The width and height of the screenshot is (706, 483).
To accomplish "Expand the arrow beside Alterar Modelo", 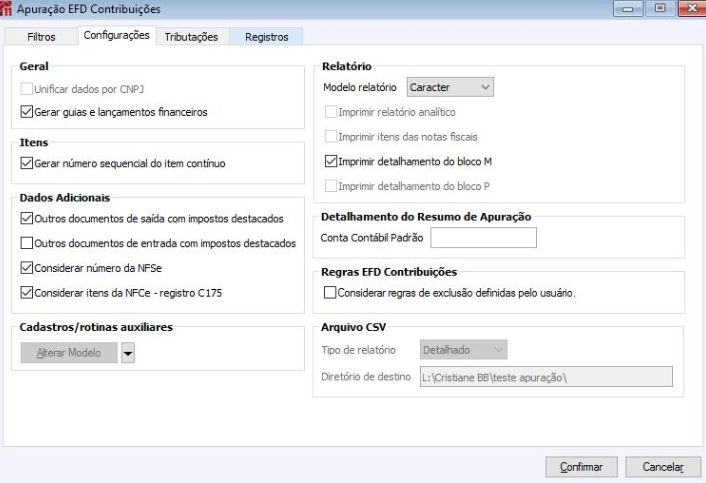I will click(x=128, y=353).
